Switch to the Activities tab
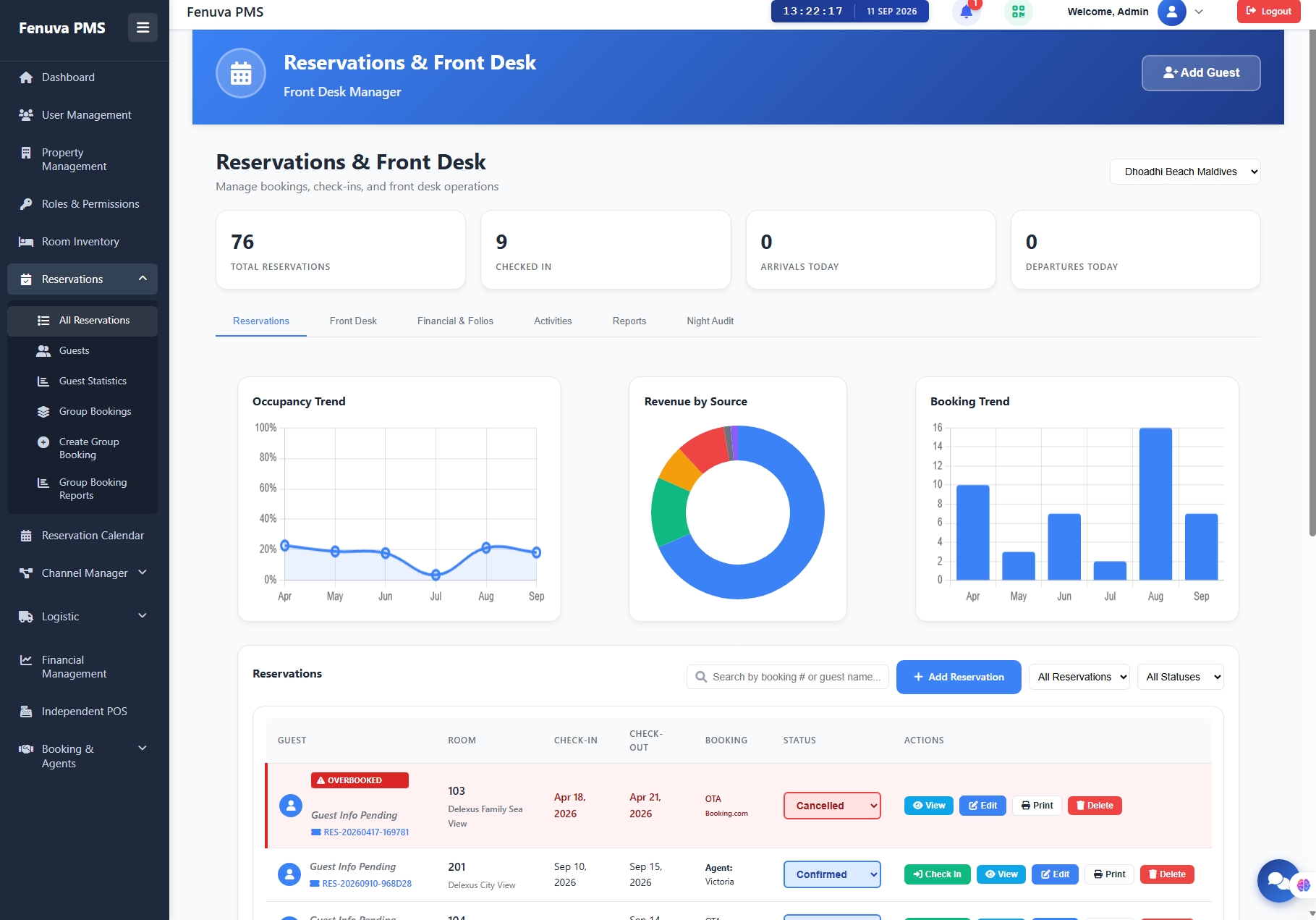Image resolution: width=1316 pixels, height=920 pixels. pyautogui.click(x=553, y=321)
